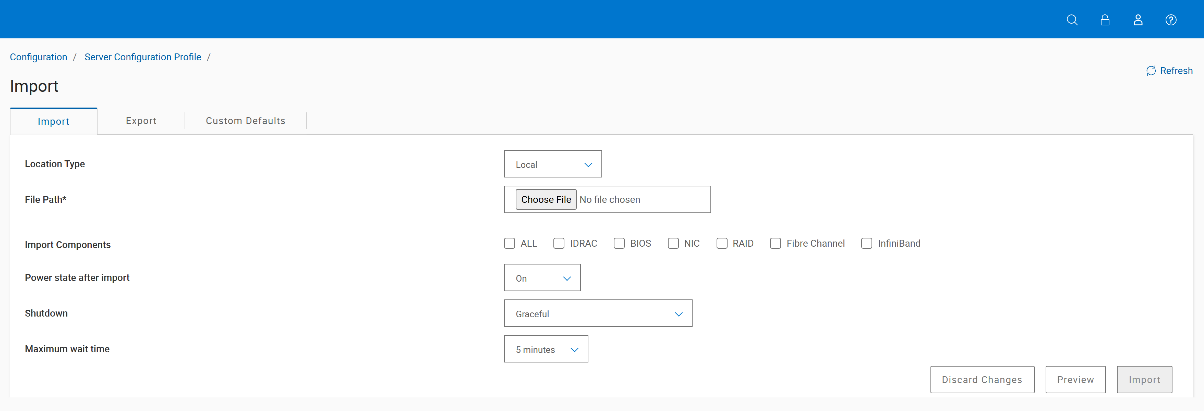1204x411 pixels.
Task: Expand the Maximum wait time dropdown
Action: click(x=546, y=349)
